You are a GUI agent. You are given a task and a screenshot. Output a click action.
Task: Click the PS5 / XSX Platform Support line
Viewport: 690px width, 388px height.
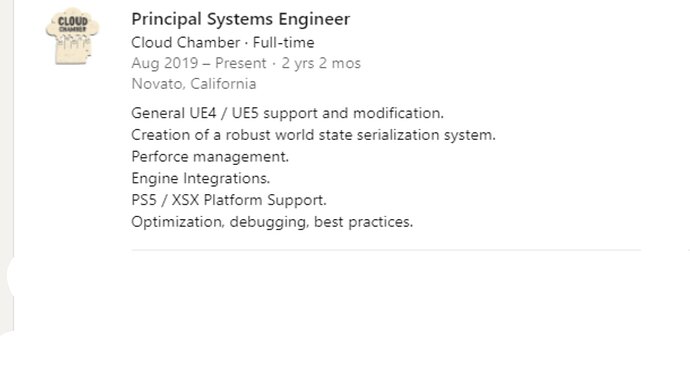point(229,200)
